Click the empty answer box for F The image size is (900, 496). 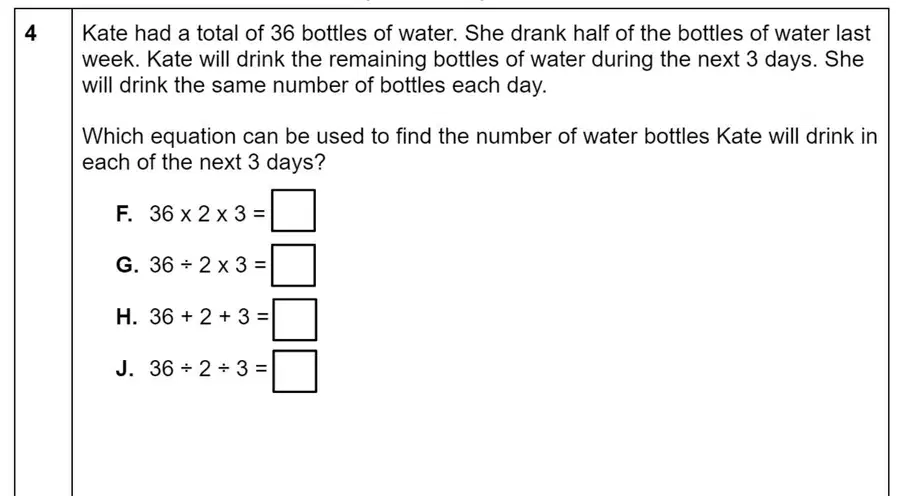coord(293,211)
